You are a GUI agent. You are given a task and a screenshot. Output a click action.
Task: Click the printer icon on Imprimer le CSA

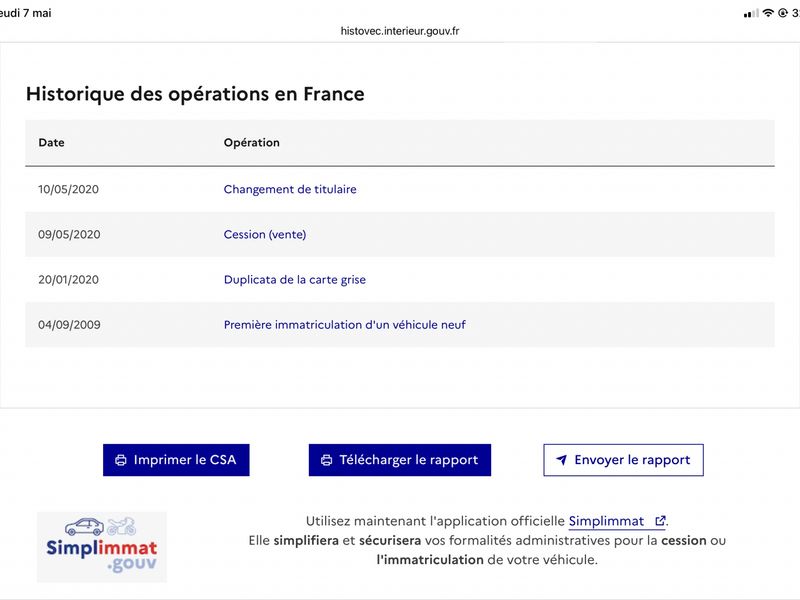click(x=121, y=460)
